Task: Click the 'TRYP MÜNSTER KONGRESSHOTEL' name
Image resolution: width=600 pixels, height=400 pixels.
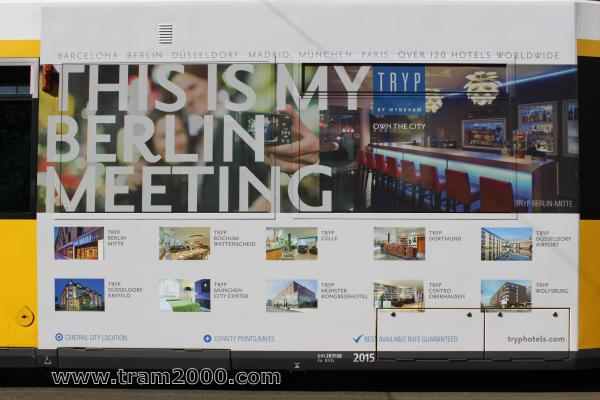Action: pos(344,291)
